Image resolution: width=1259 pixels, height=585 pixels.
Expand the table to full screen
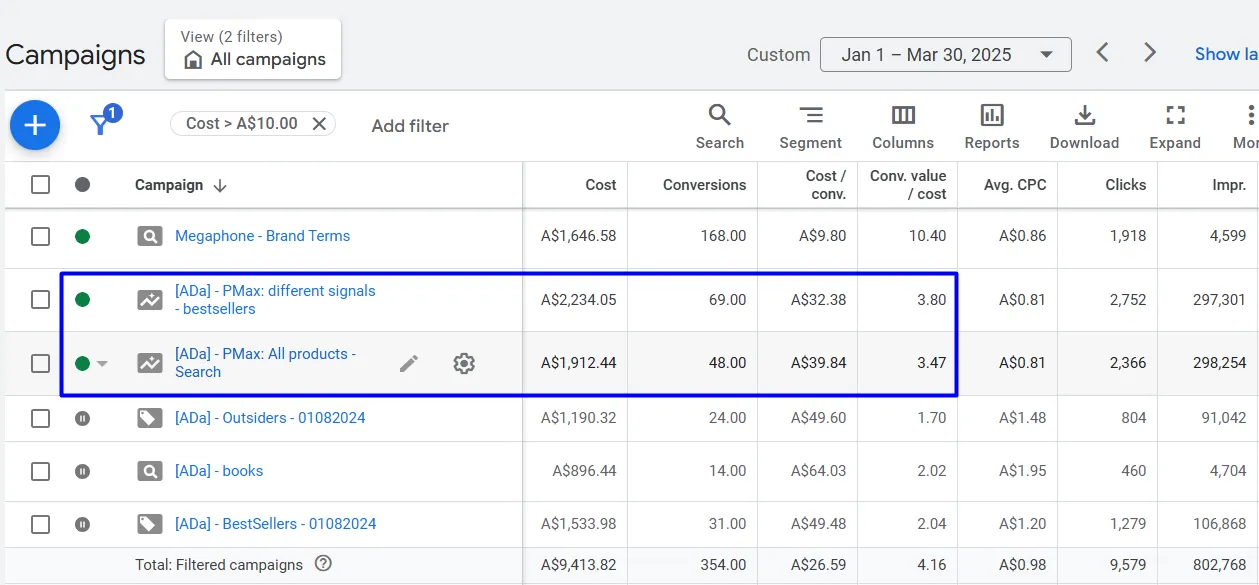click(x=1175, y=125)
